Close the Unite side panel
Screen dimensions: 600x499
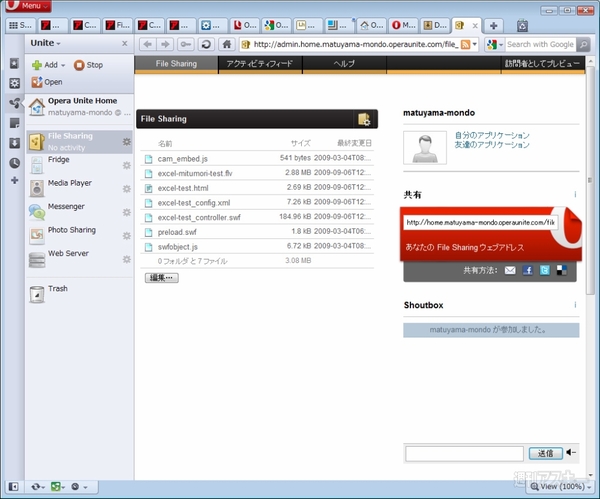pyautogui.click(x=125, y=43)
